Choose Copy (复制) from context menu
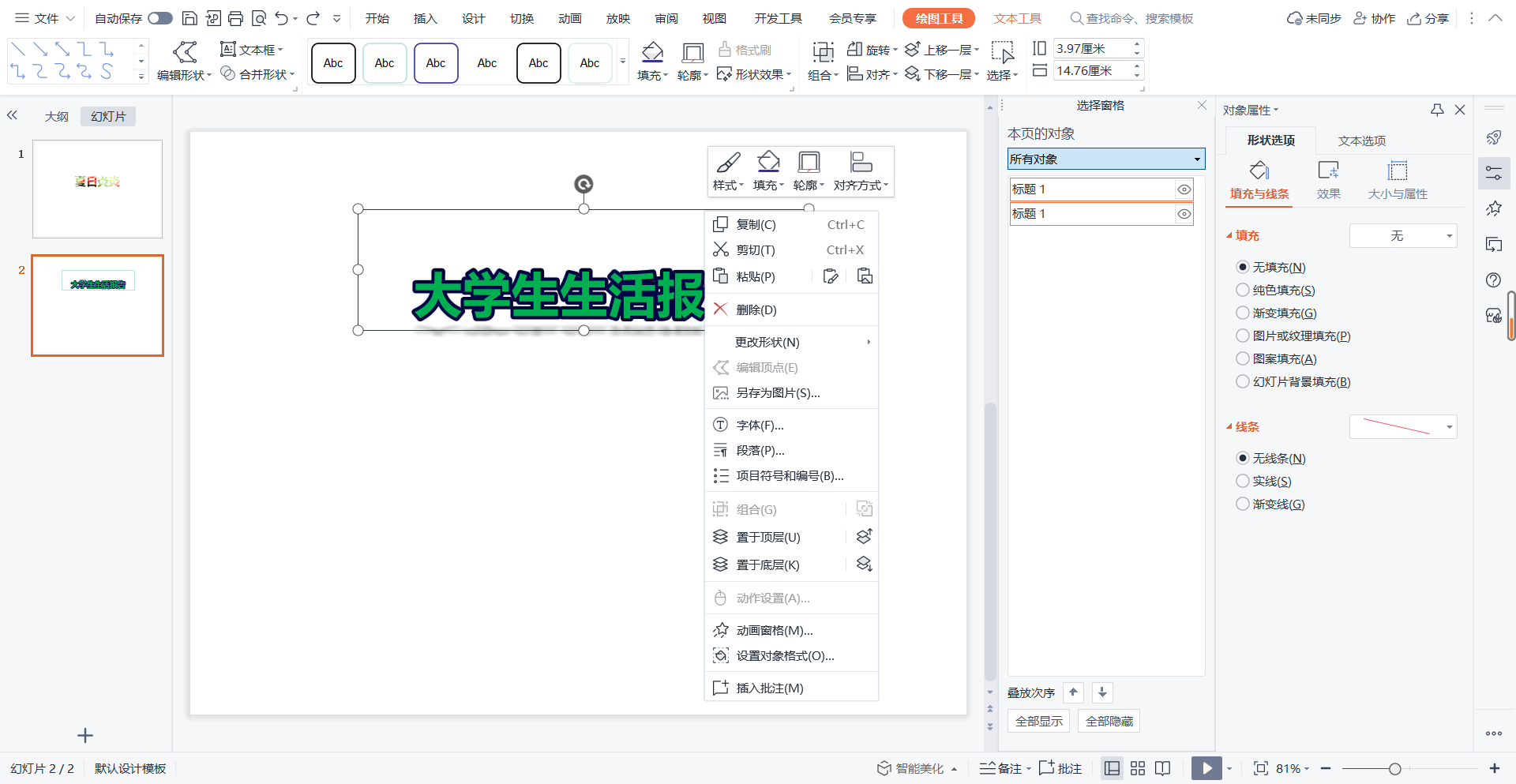Viewport: 1516px width, 784px height. click(791, 224)
